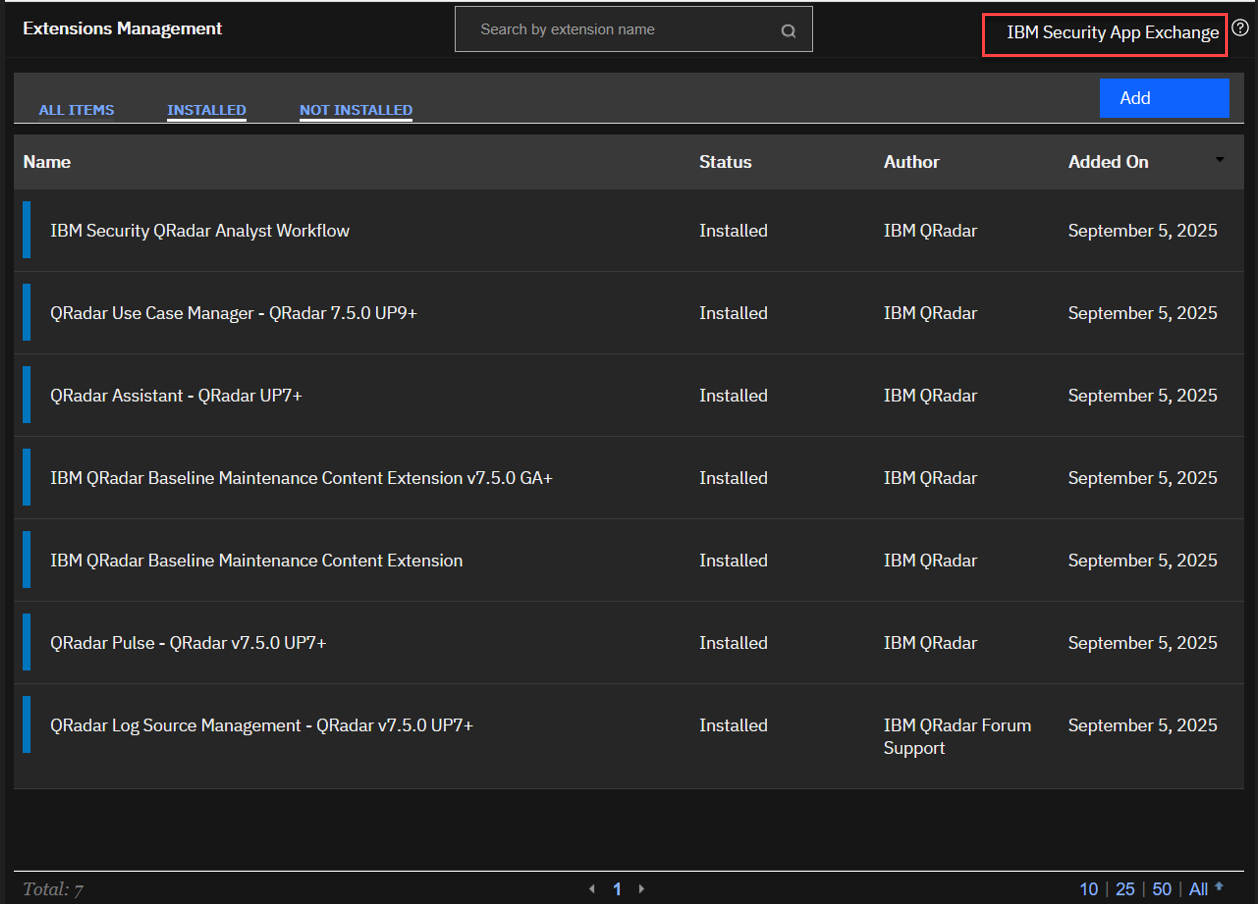Show 25 items per page
Image resolution: width=1258 pixels, height=904 pixels.
(1125, 889)
